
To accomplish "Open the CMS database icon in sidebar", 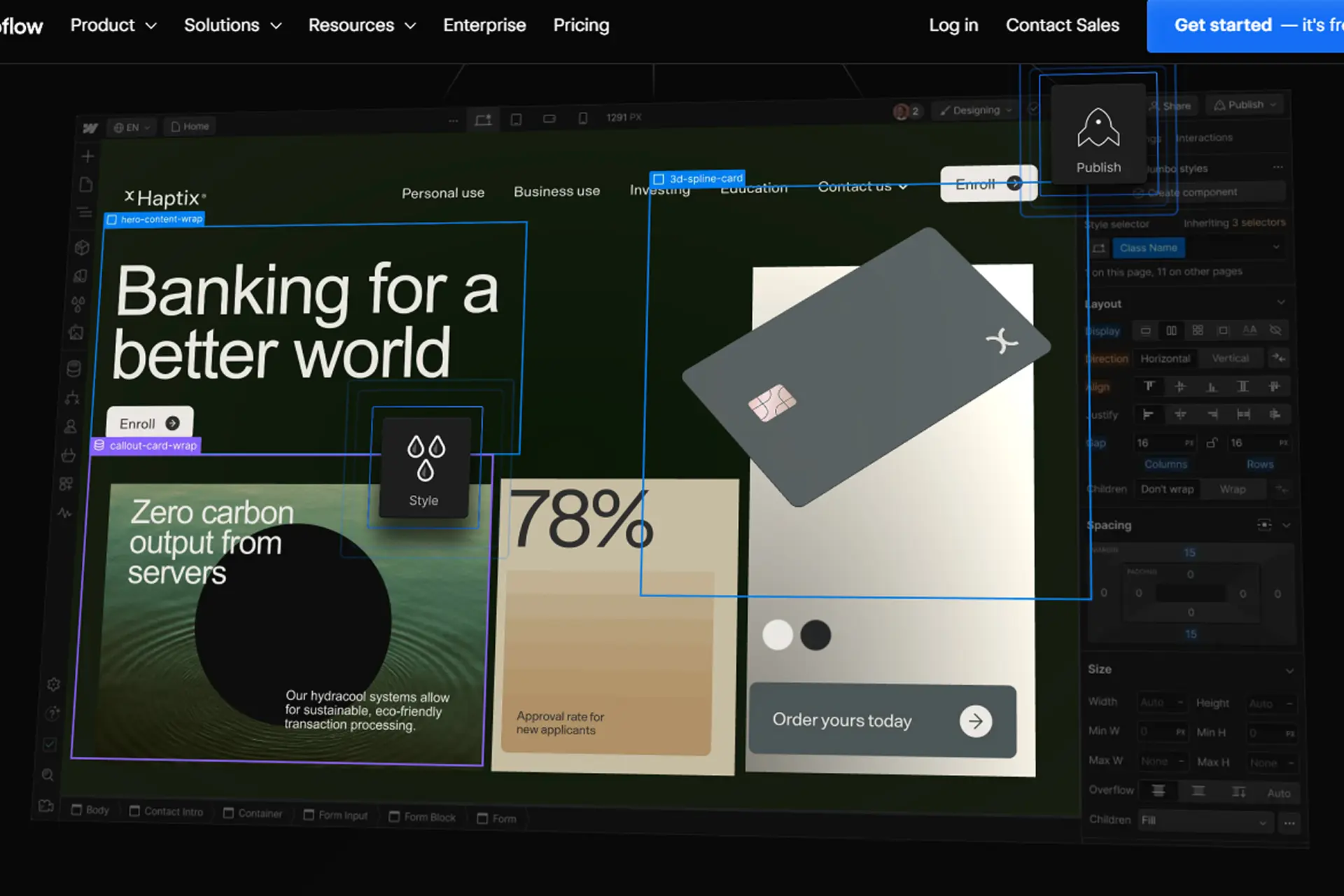I will coord(74,368).
